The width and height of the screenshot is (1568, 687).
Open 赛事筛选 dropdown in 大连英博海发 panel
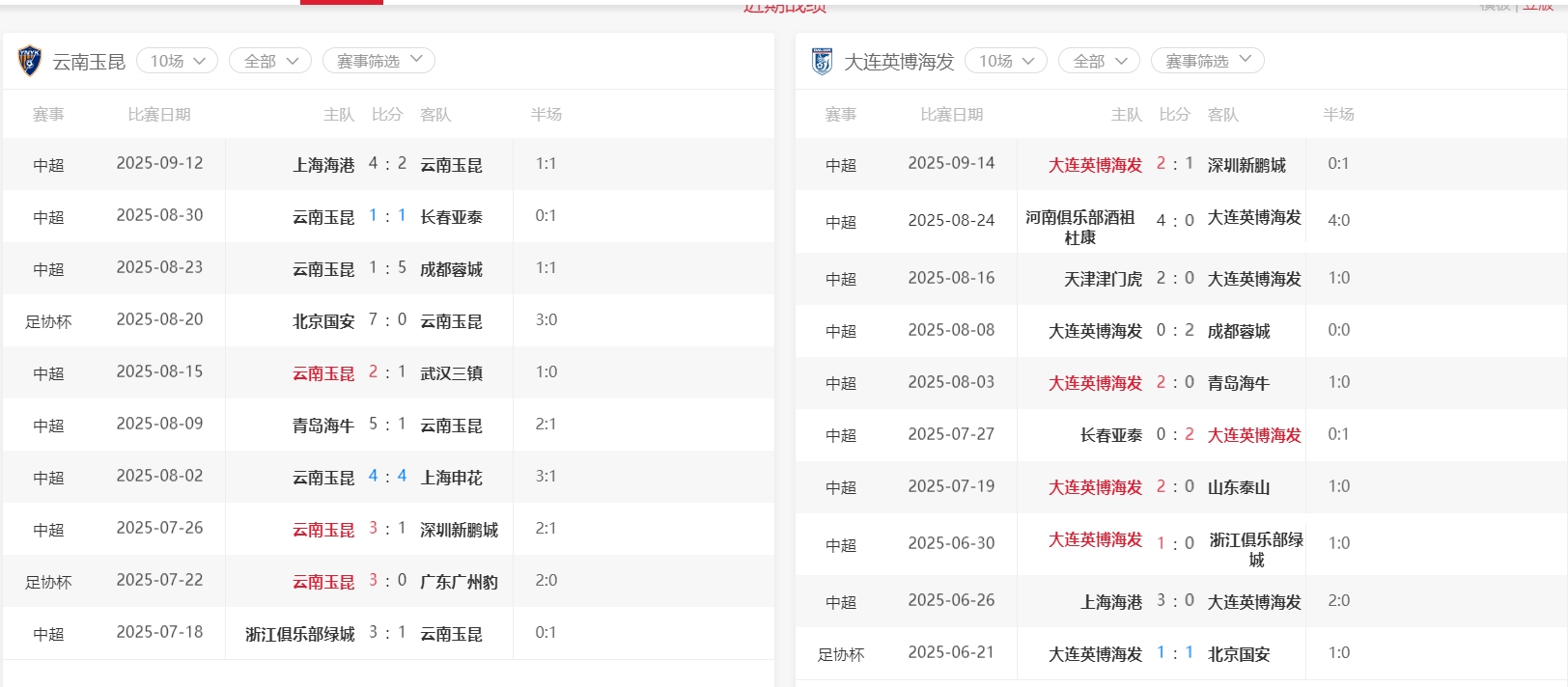tap(1207, 61)
